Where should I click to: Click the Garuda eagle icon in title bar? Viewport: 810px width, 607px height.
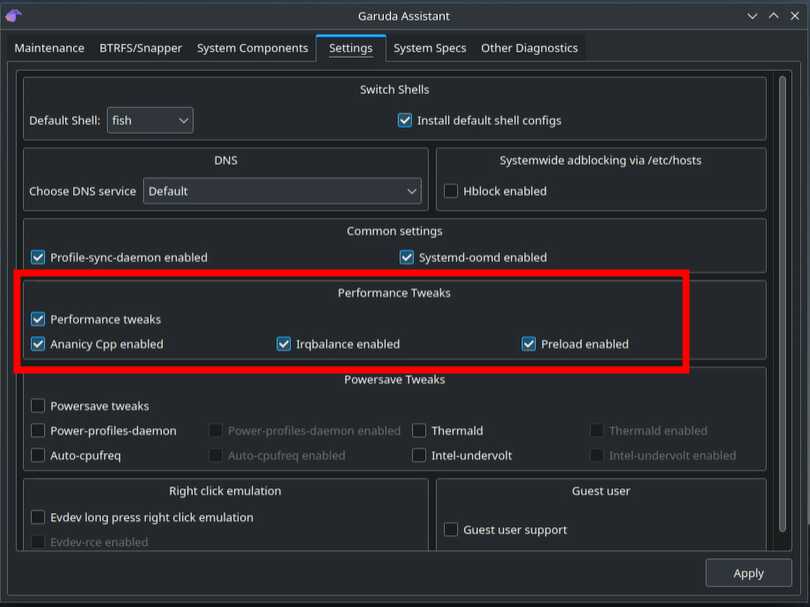pyautogui.click(x=13, y=16)
